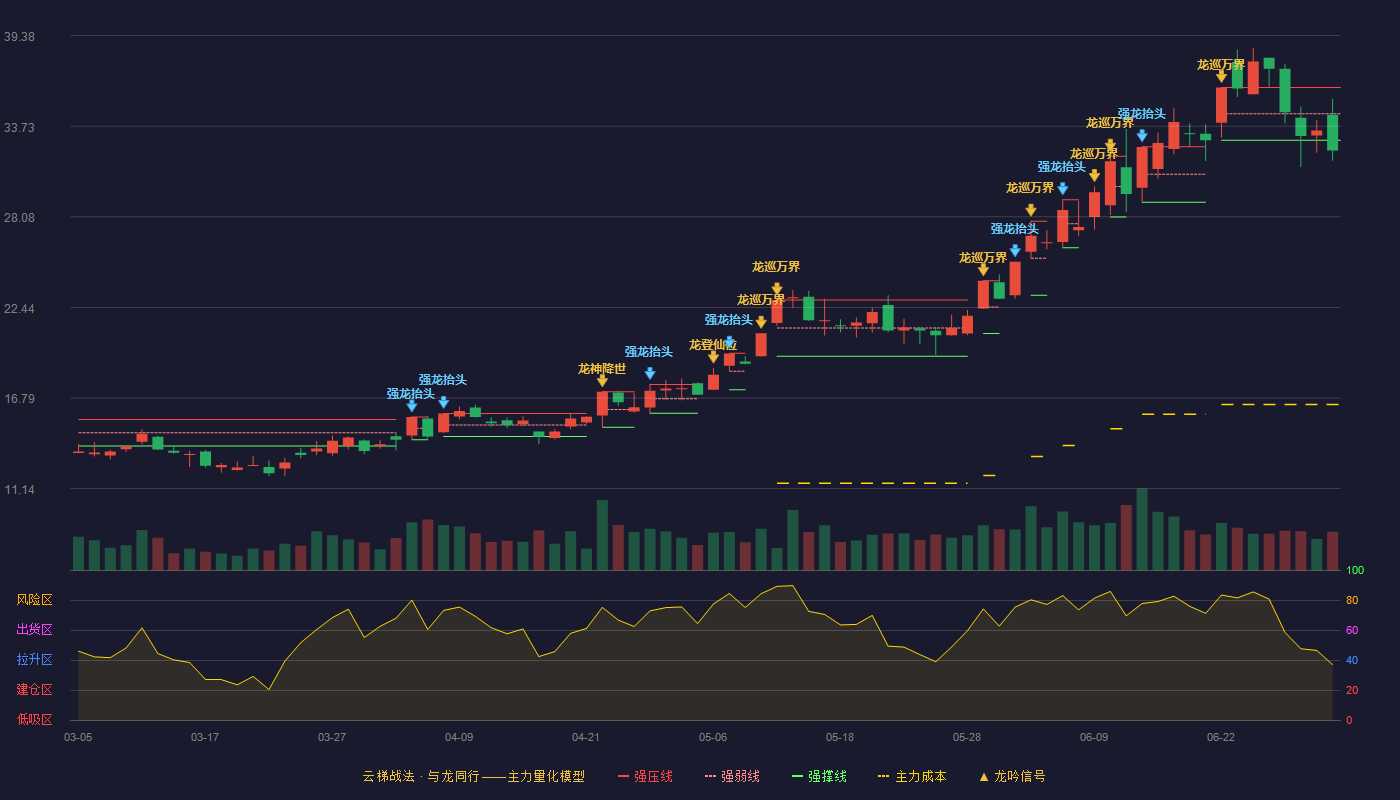
Task: Click the 06-22 date label
Action: [1221, 737]
